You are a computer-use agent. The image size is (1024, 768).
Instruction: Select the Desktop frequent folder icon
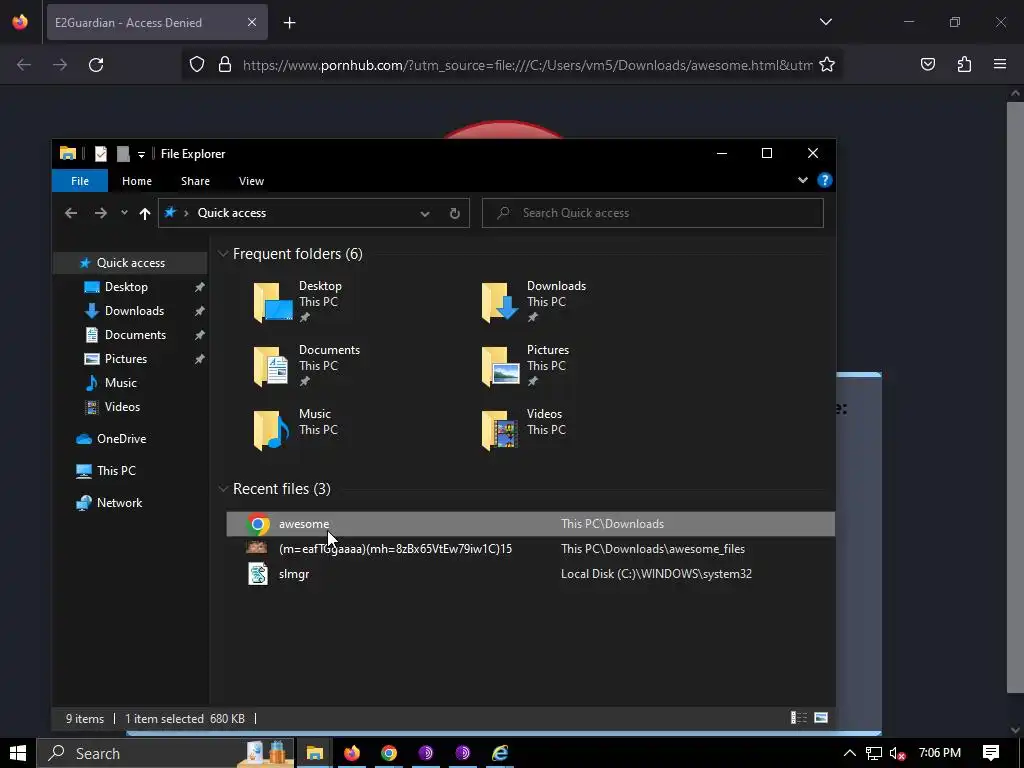(x=273, y=302)
